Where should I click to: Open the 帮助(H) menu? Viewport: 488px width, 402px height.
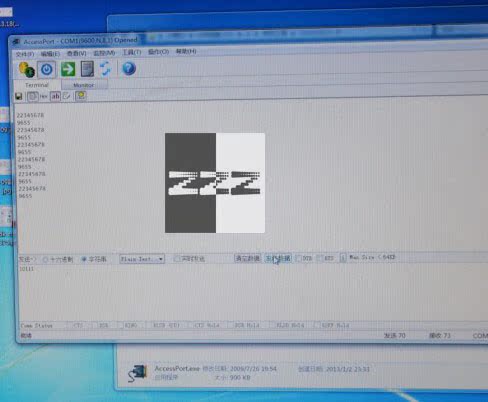186,51
